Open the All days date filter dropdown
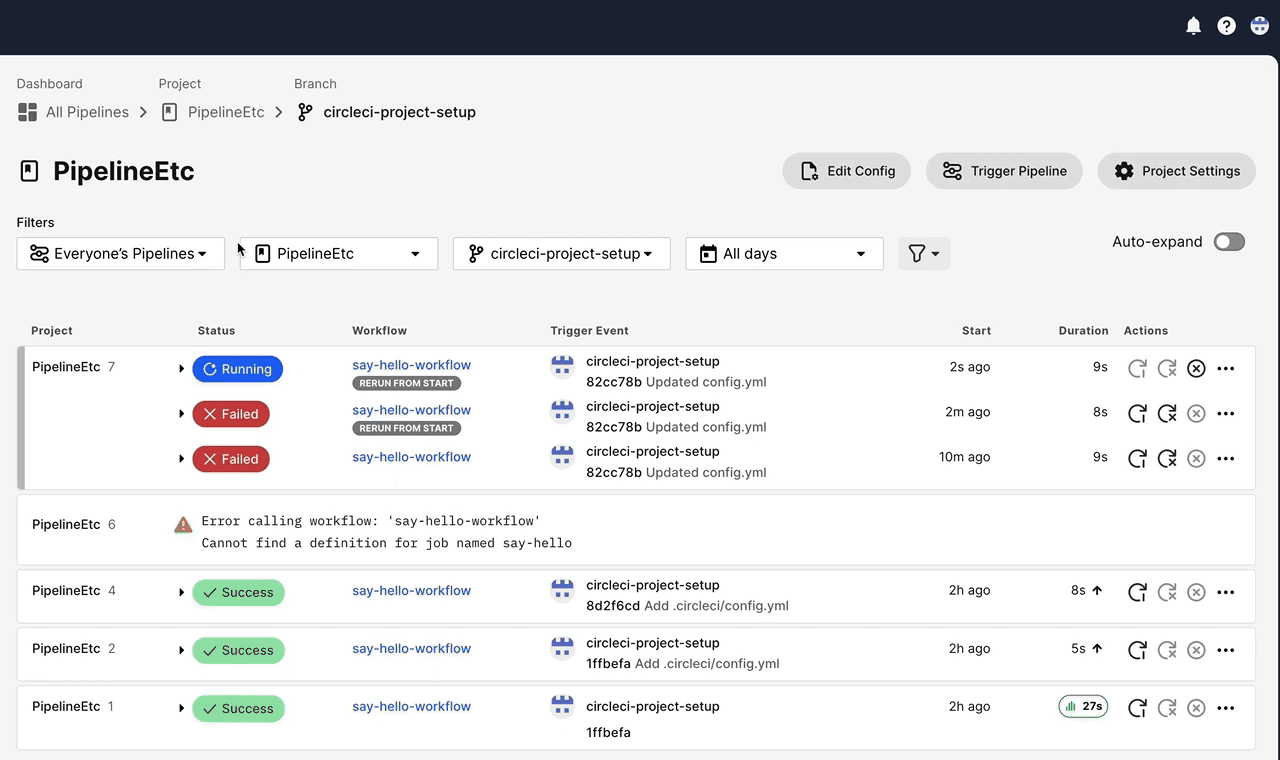Viewport: 1280px width, 760px height. (x=784, y=254)
